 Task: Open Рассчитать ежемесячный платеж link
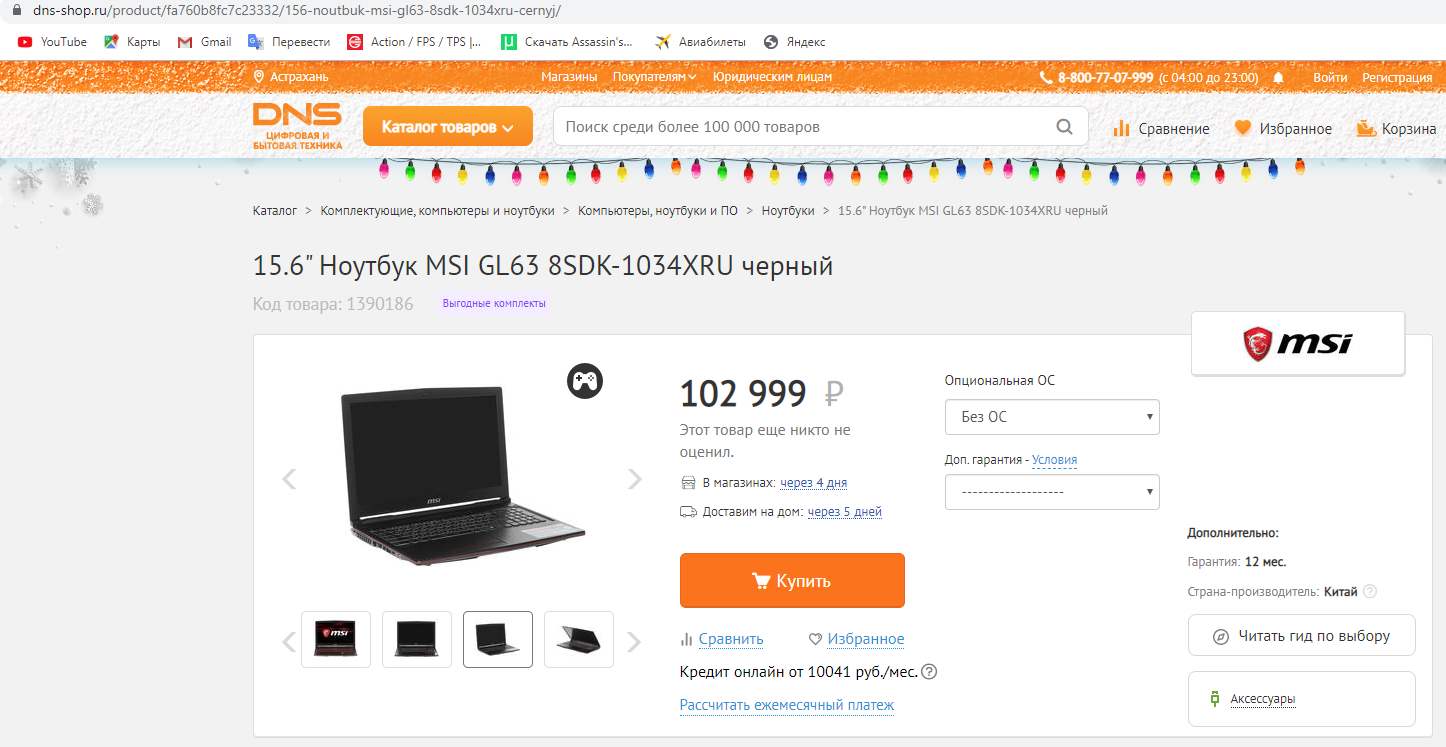pos(787,705)
